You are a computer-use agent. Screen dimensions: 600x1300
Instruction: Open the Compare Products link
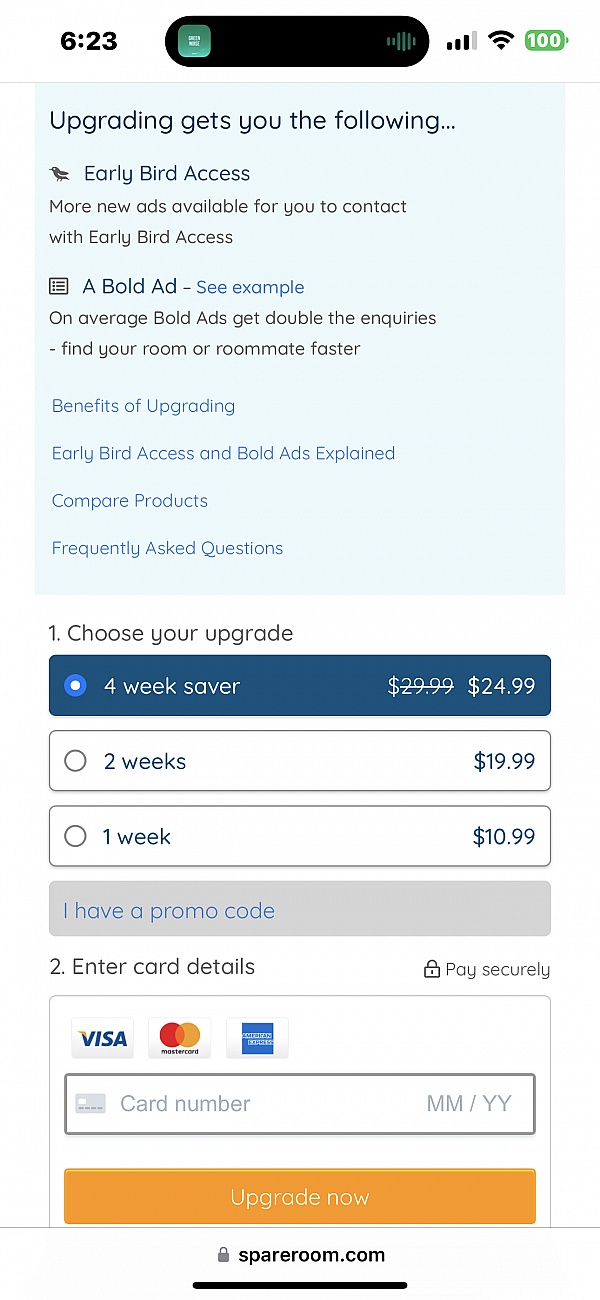[130, 501]
